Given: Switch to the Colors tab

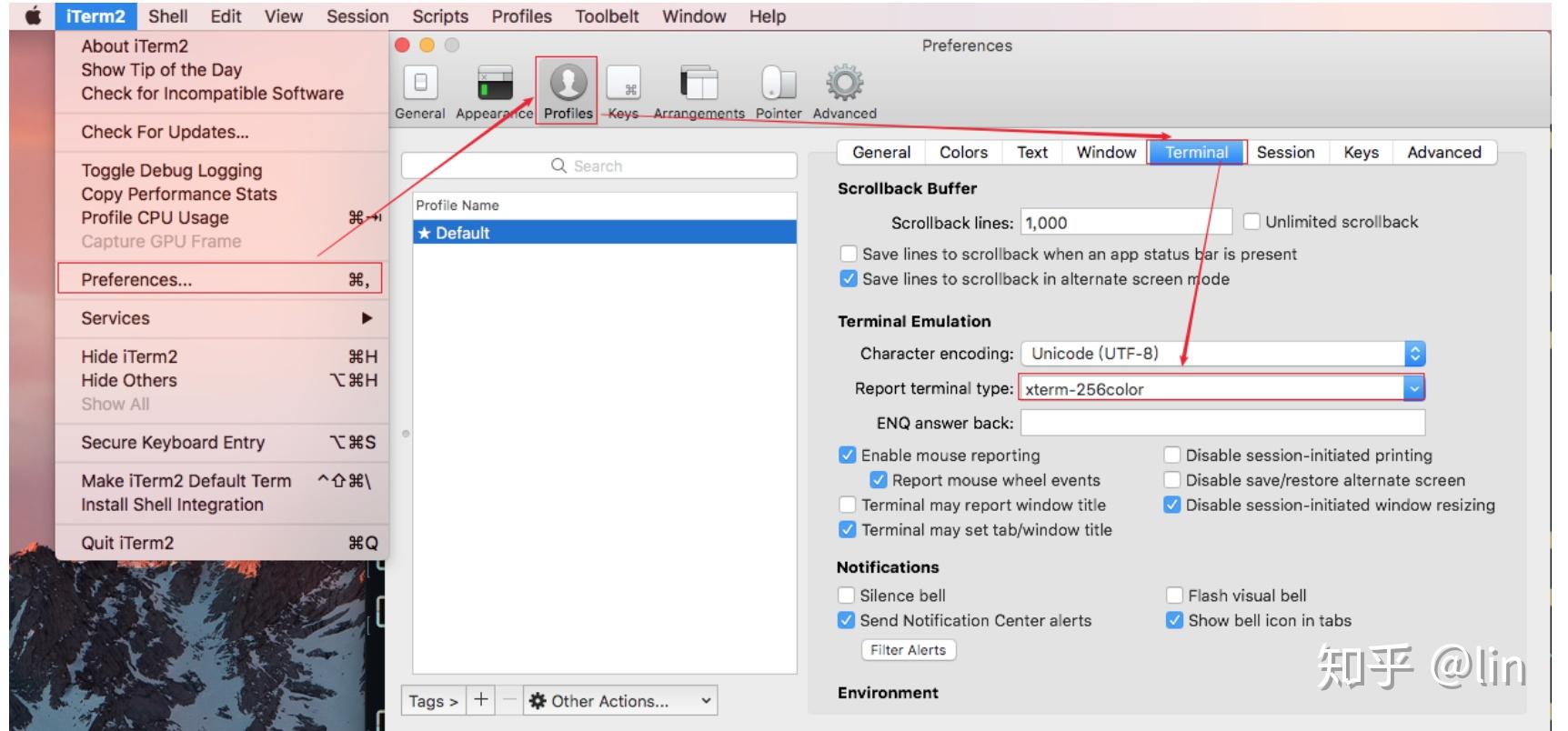Looking at the screenshot, I should click(x=964, y=152).
